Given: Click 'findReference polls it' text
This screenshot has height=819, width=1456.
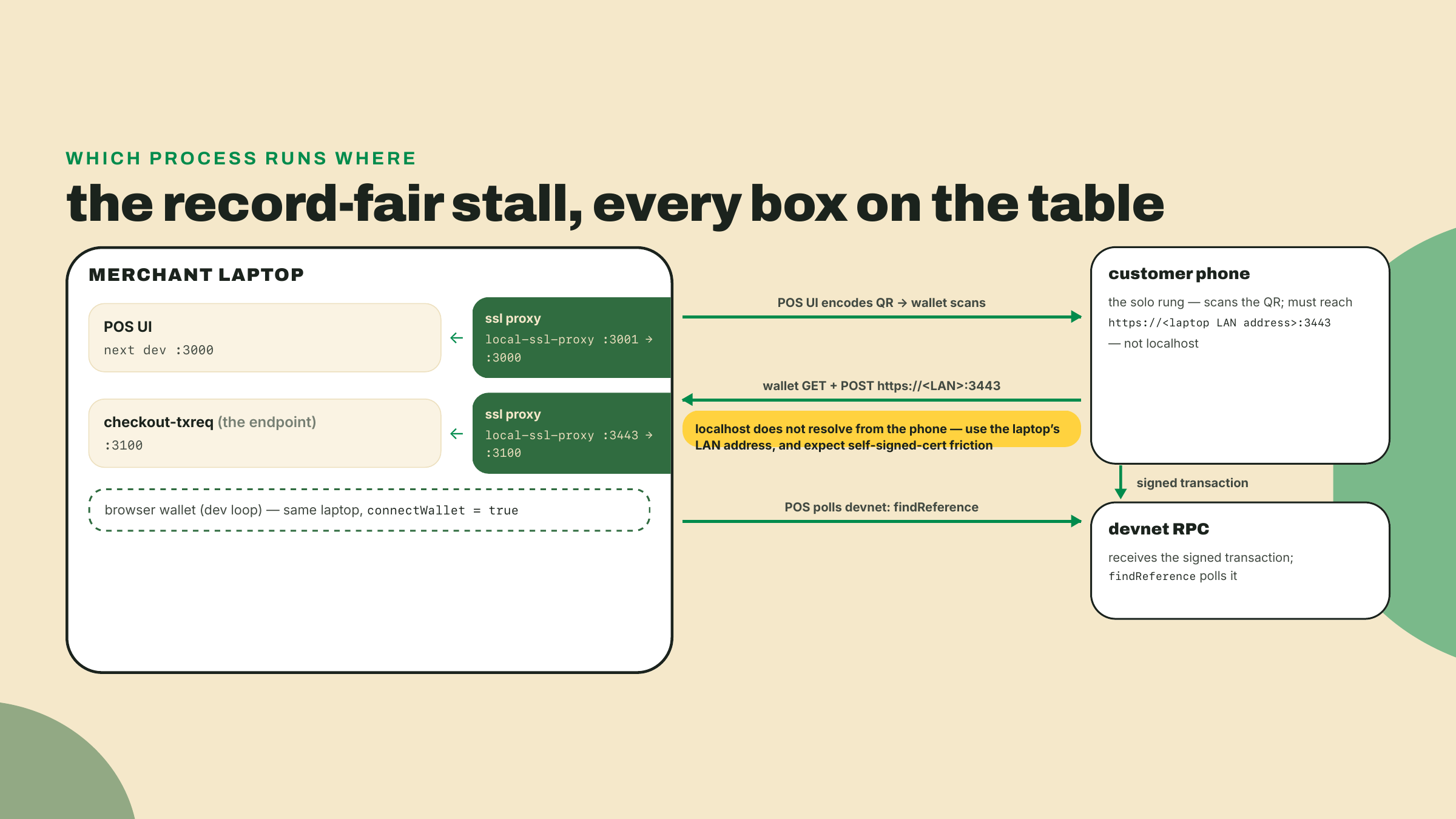Looking at the screenshot, I should pyautogui.click(x=1172, y=576).
